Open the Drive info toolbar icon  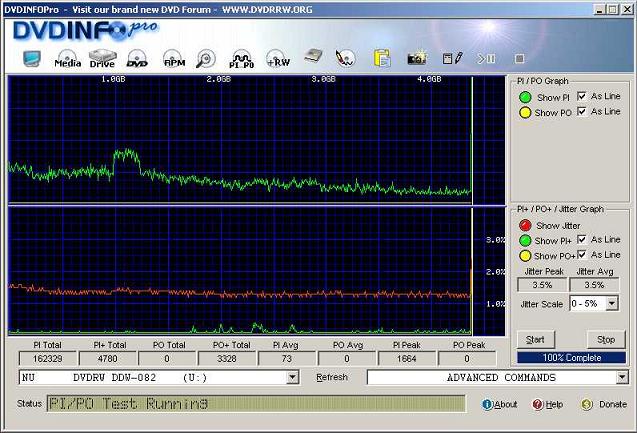(x=102, y=58)
